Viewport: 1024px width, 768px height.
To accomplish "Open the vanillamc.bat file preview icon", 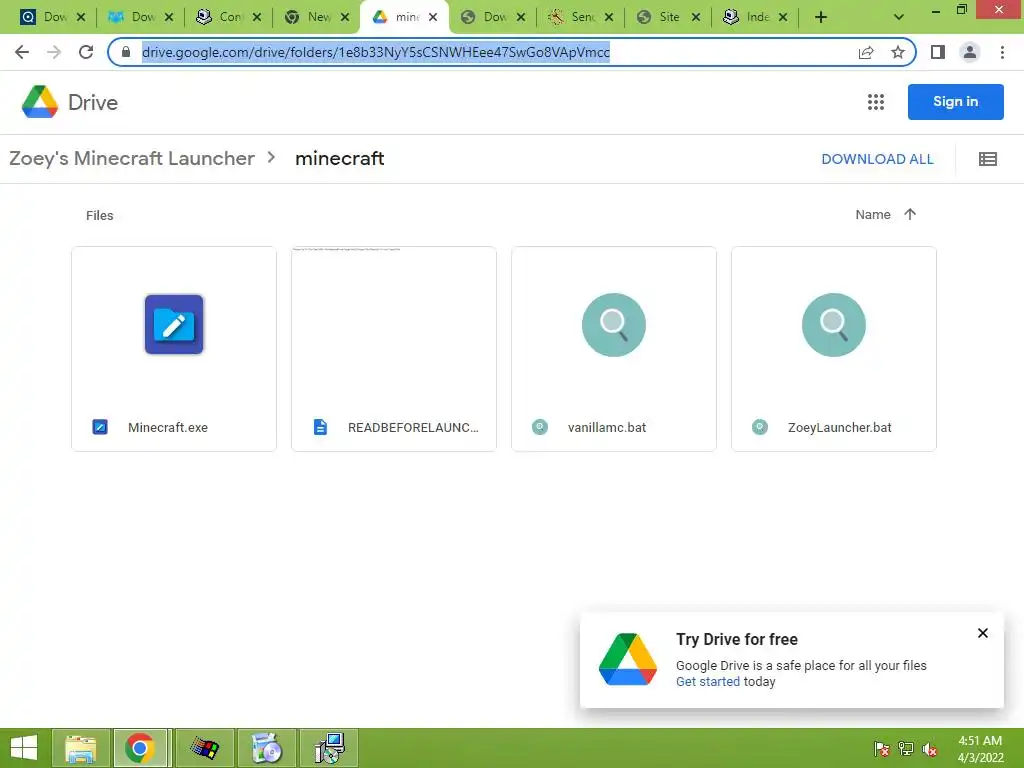I will coord(614,325).
